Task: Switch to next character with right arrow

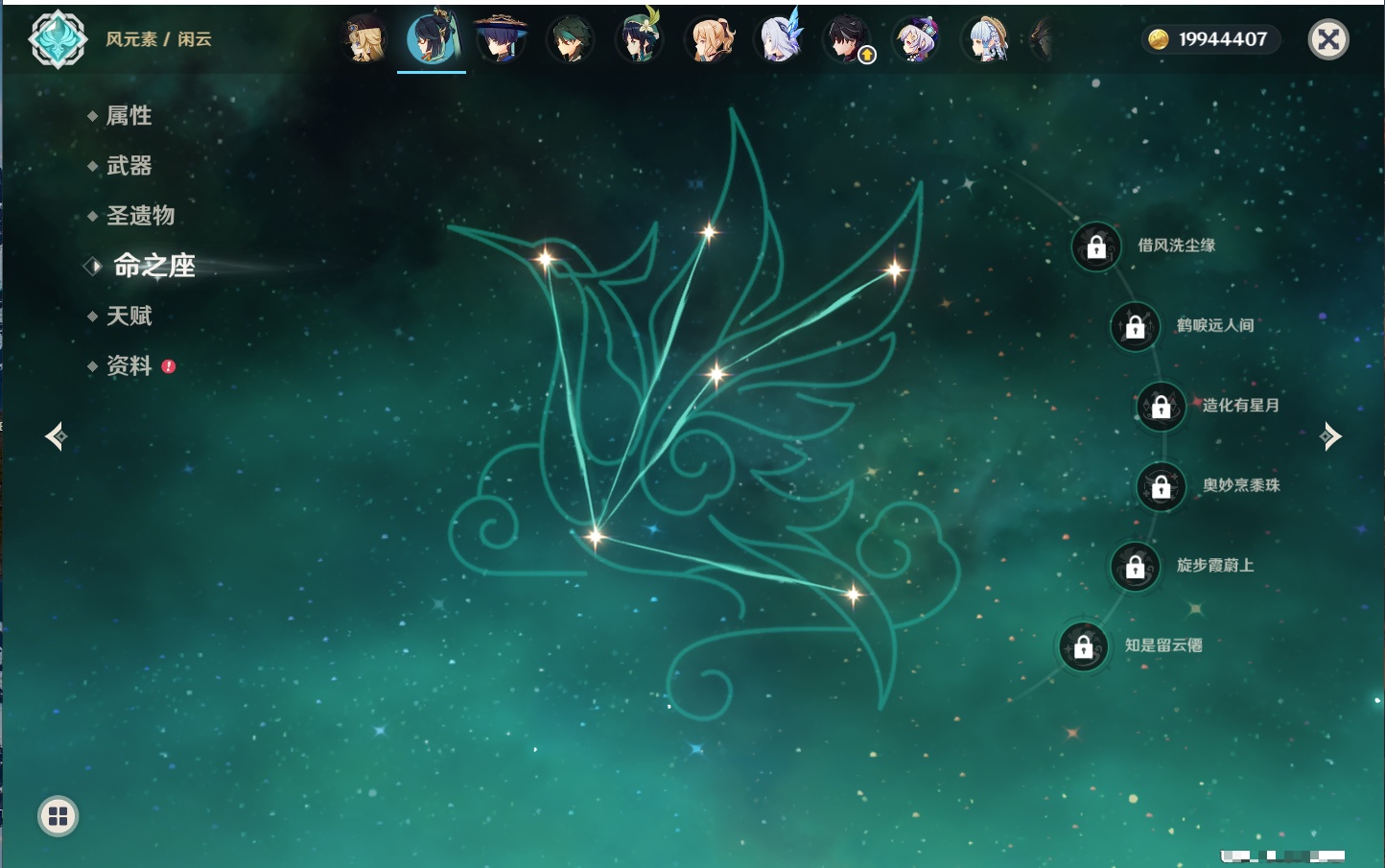Action: click(1330, 436)
